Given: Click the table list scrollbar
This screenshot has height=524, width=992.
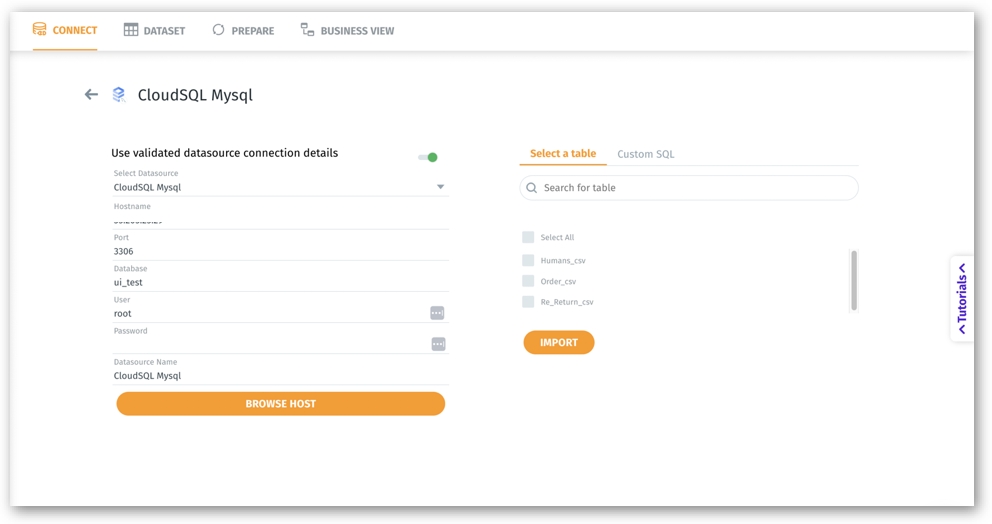Looking at the screenshot, I should point(853,279).
